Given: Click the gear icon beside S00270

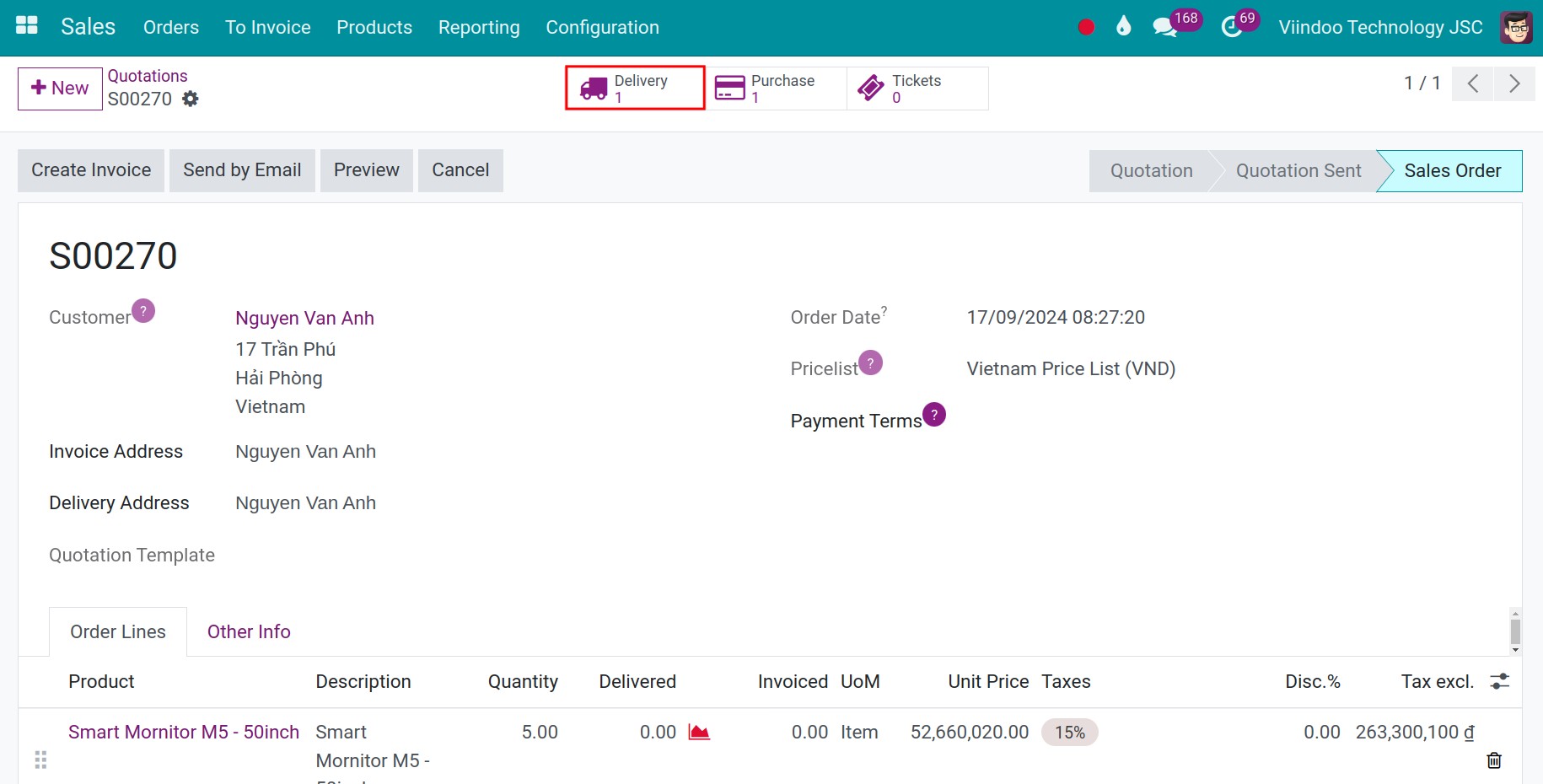Looking at the screenshot, I should [x=190, y=99].
